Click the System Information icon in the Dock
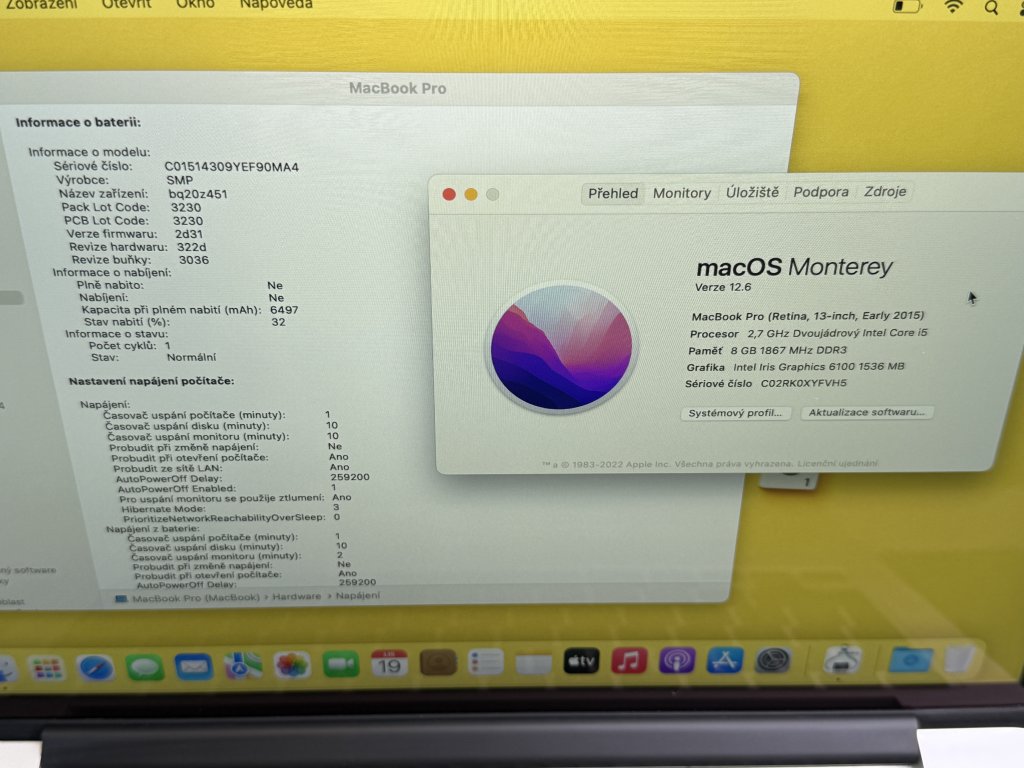Image resolution: width=1024 pixels, height=768 pixels. (841, 660)
